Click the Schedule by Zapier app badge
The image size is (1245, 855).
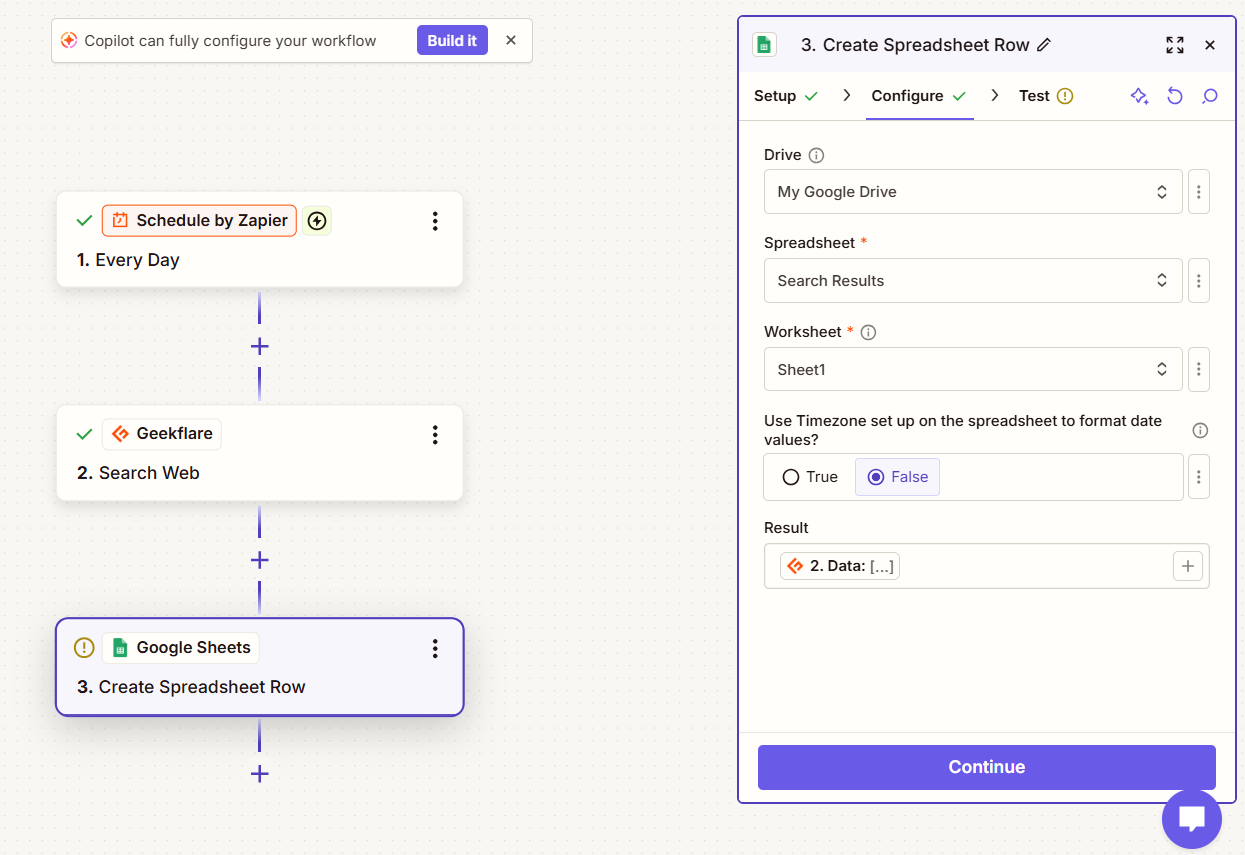tap(200, 221)
